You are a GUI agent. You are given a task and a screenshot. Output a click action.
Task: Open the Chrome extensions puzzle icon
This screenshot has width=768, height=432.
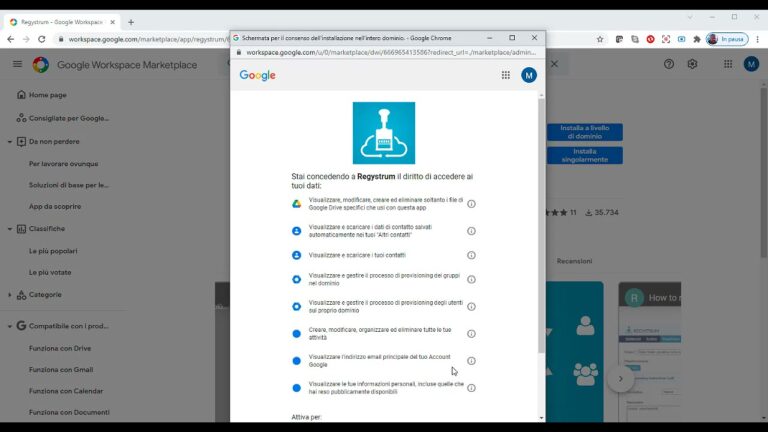[x=696, y=39]
